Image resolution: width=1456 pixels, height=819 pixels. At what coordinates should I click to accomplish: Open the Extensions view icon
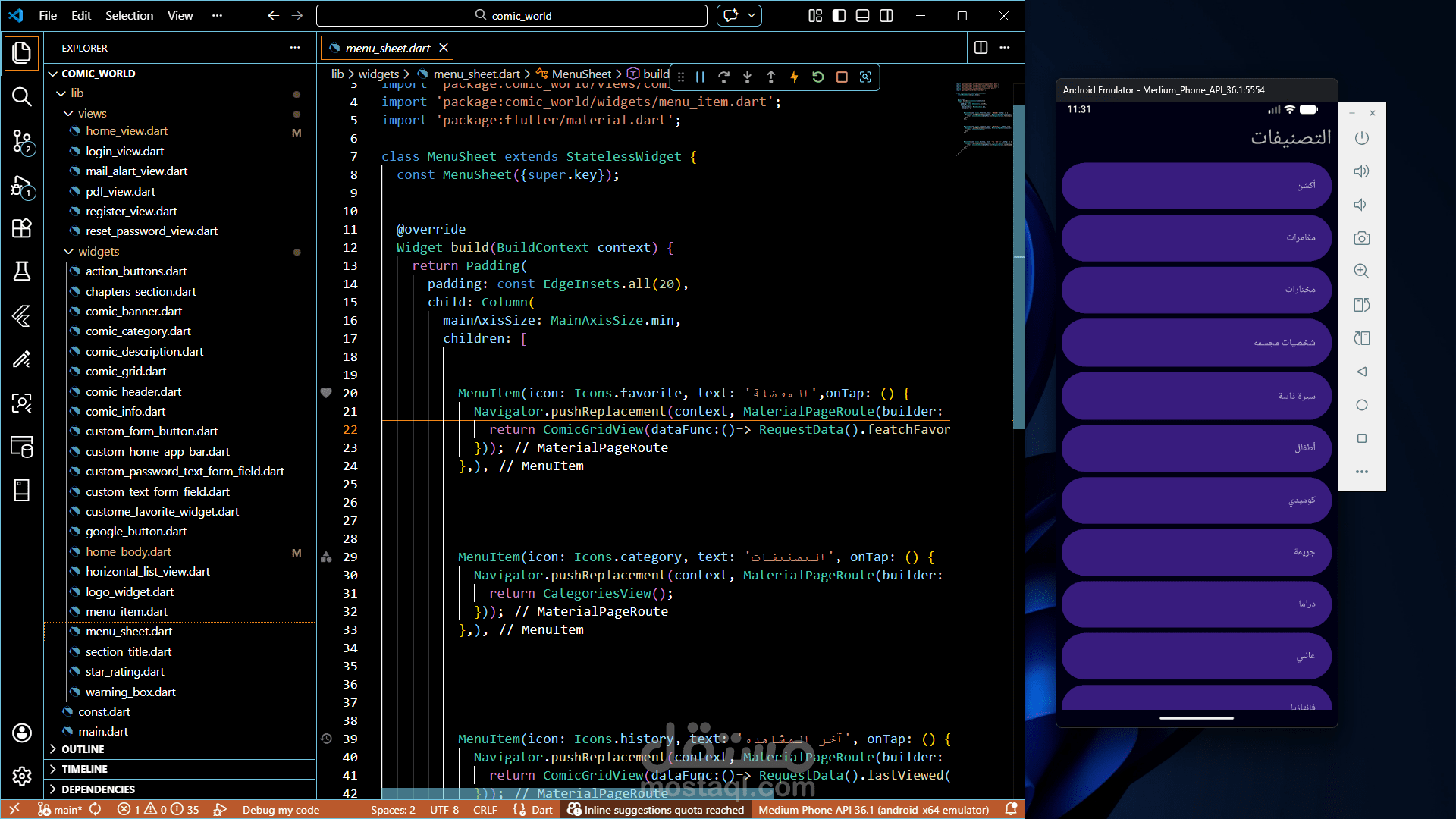point(21,228)
